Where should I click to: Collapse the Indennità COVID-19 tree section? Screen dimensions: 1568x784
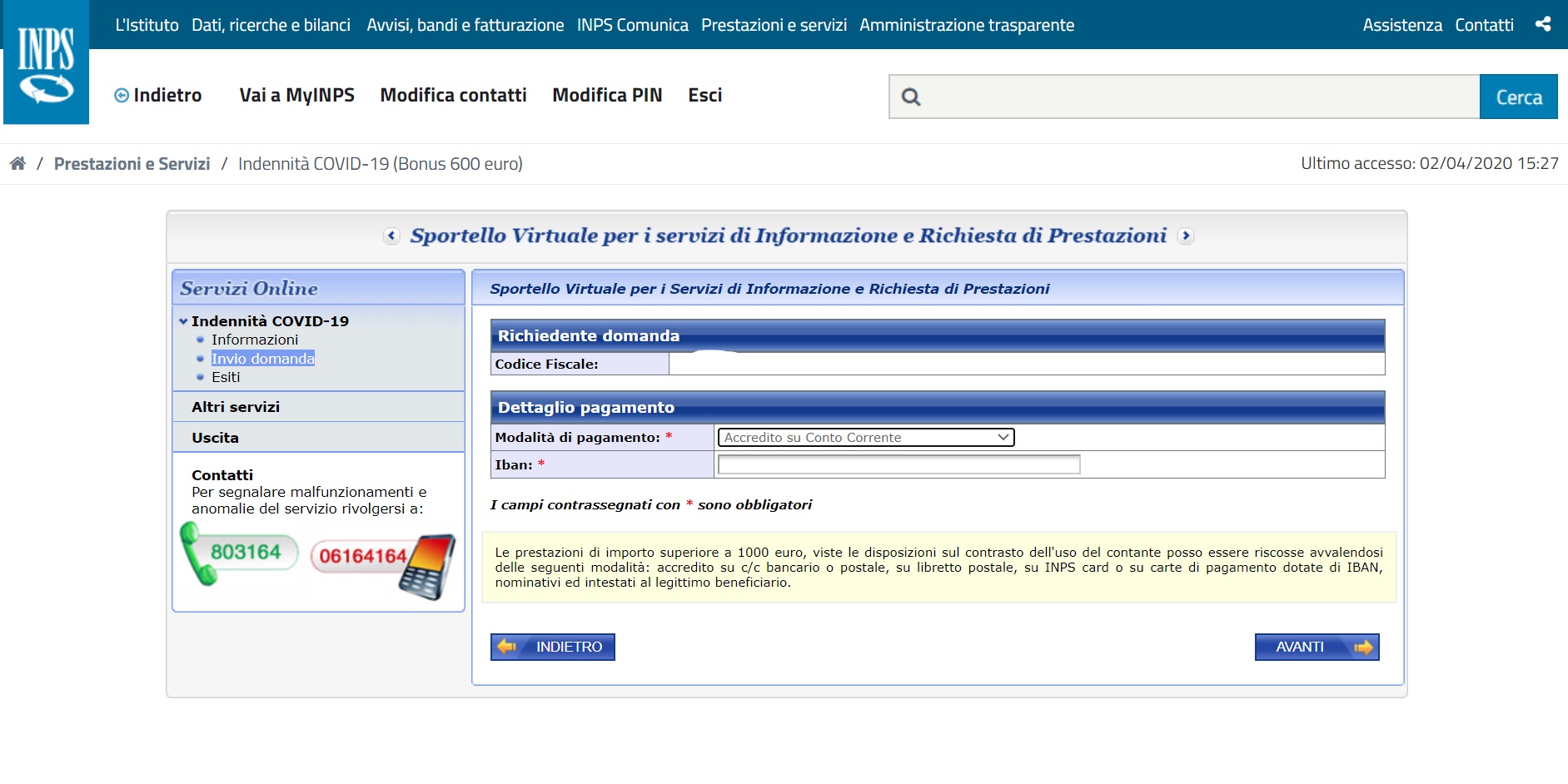coord(183,321)
